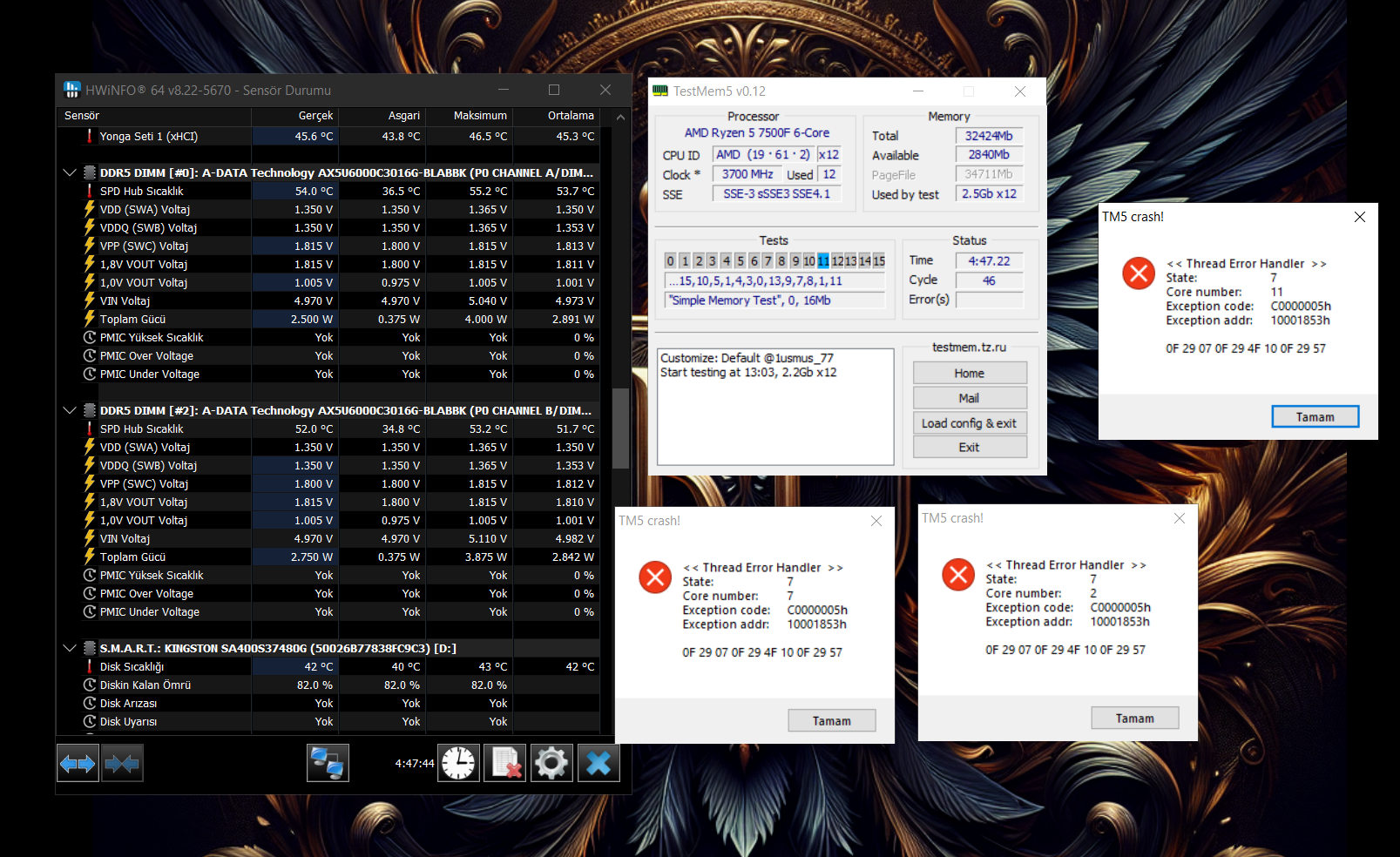Click the RAM chip icon of DDR5 DIMM [#0]
The width and height of the screenshot is (1400, 857).
point(89,172)
